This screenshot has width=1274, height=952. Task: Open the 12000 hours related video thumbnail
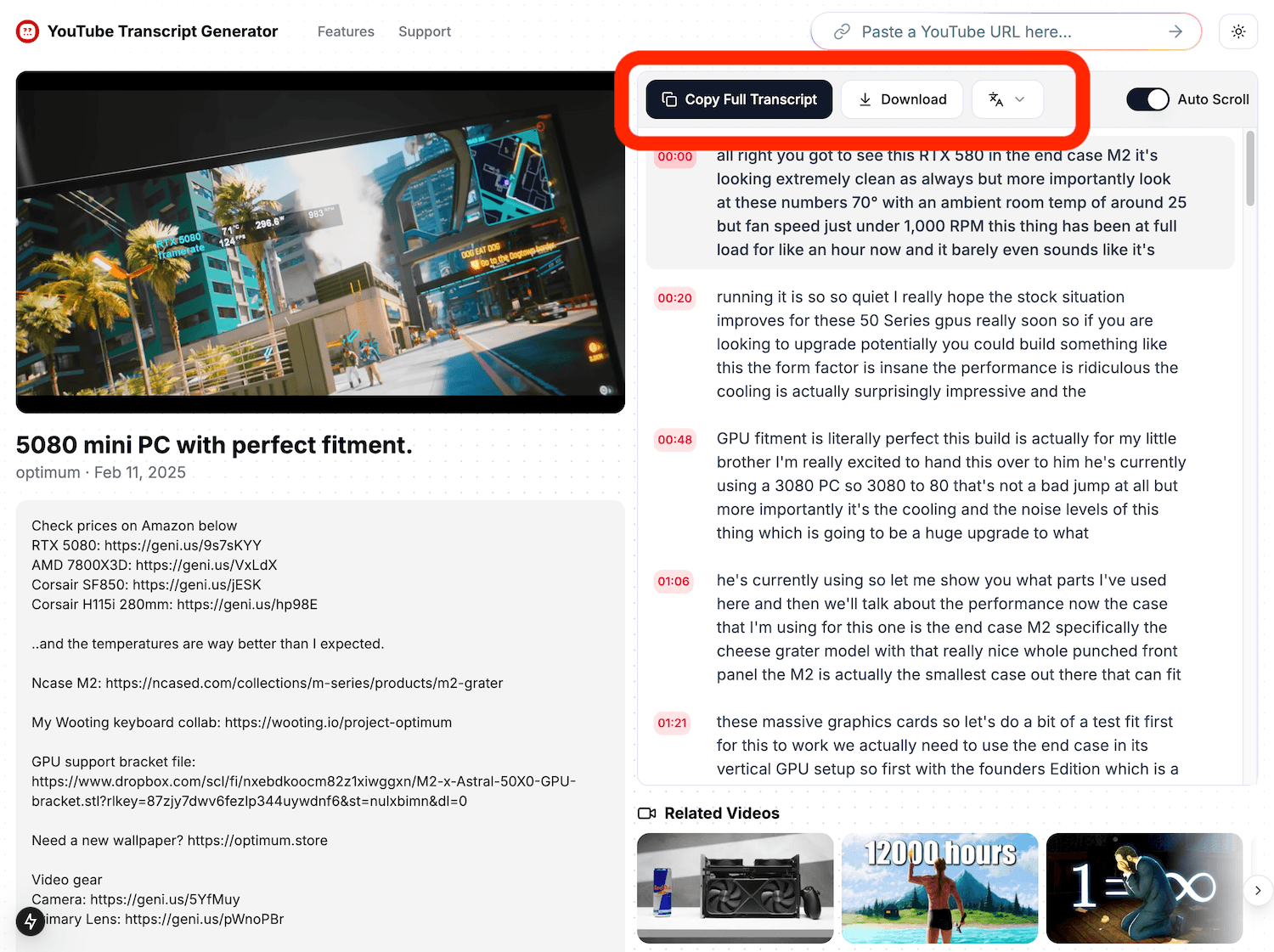click(939, 888)
